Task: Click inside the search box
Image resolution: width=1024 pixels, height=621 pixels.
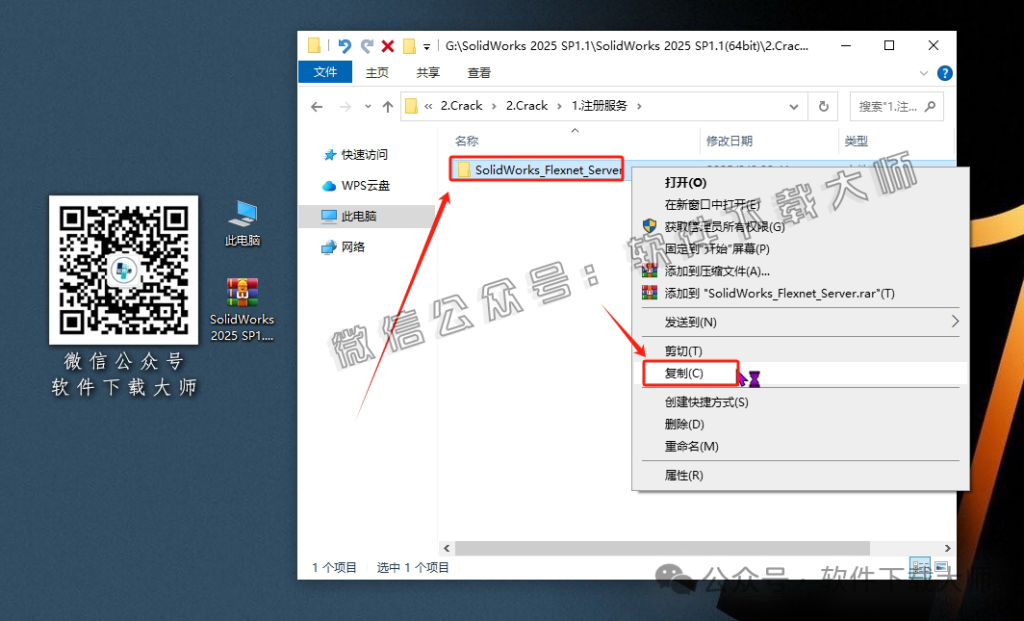Action: coord(890,105)
